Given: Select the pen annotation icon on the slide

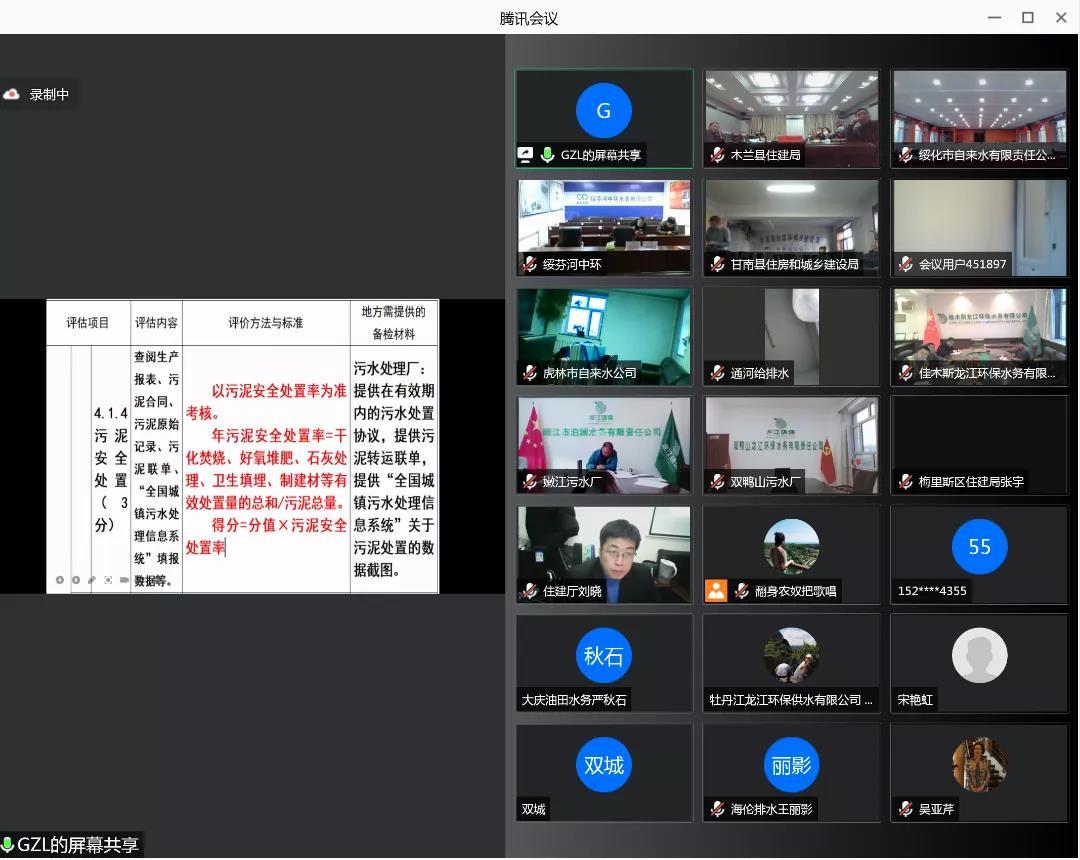Looking at the screenshot, I should (91, 580).
